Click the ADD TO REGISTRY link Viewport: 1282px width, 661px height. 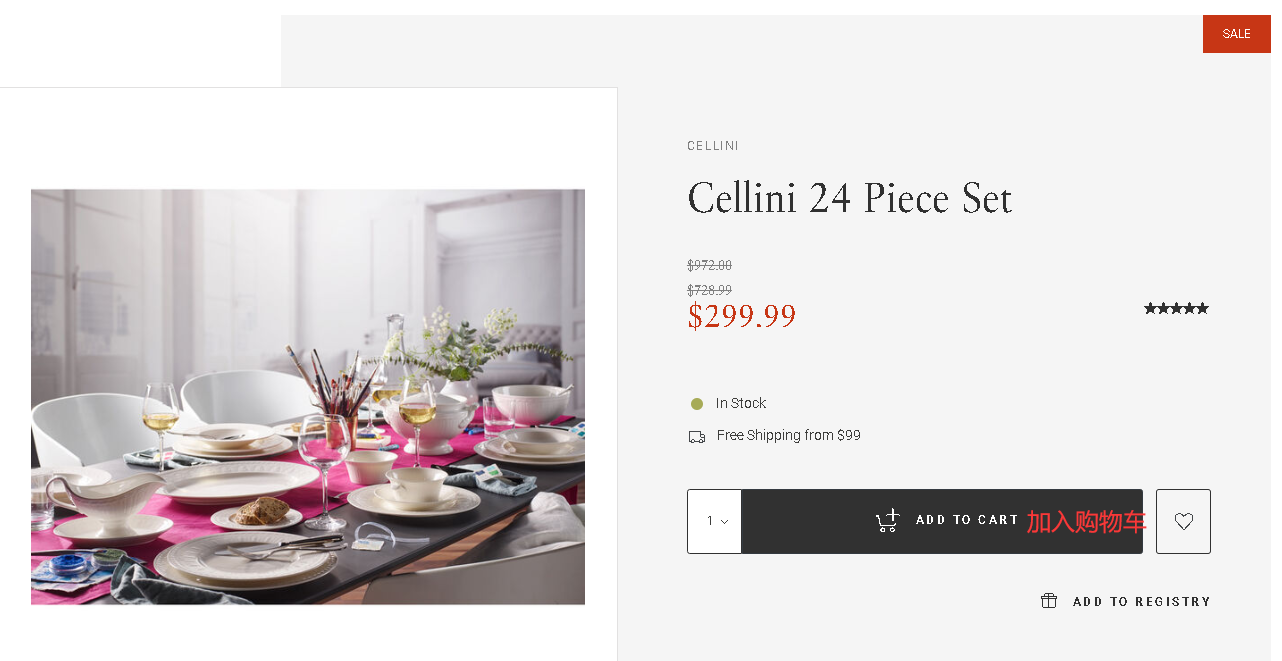pyautogui.click(x=1141, y=602)
